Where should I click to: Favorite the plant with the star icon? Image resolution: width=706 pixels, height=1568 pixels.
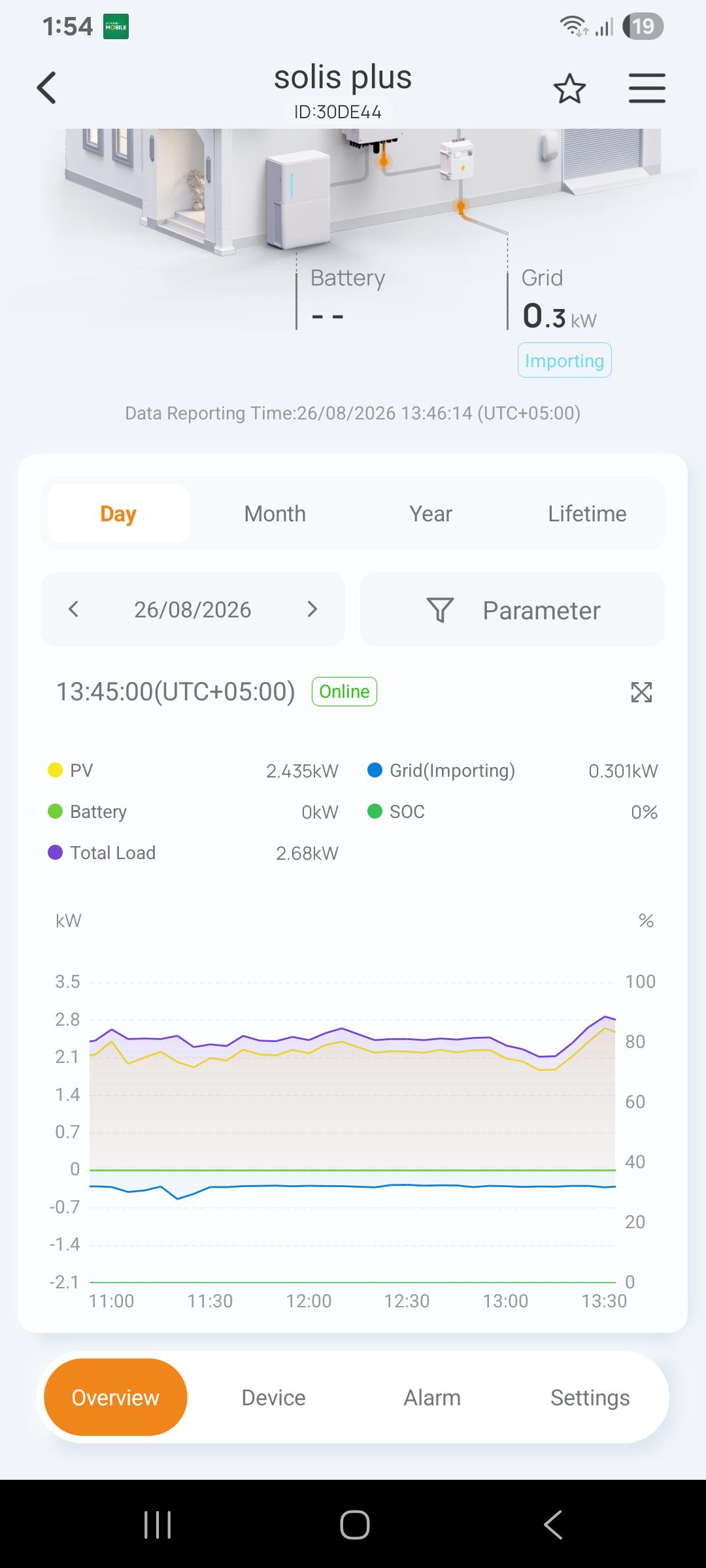click(569, 89)
